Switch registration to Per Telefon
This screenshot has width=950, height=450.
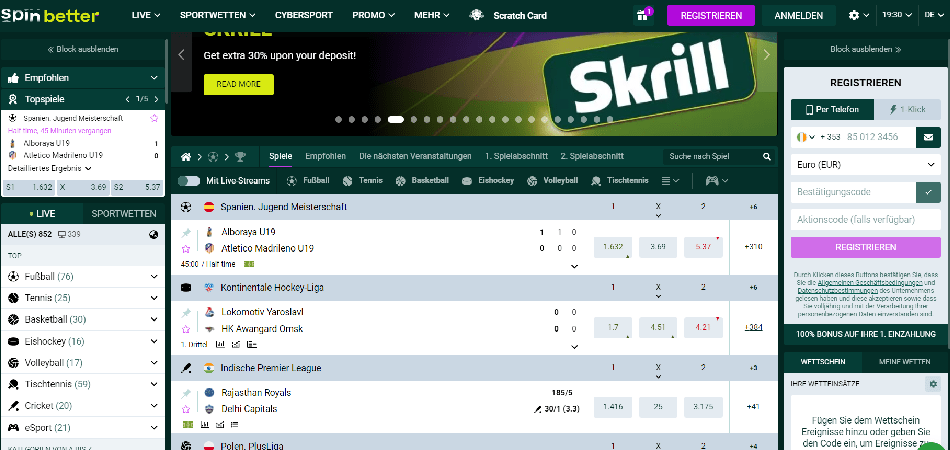point(828,108)
